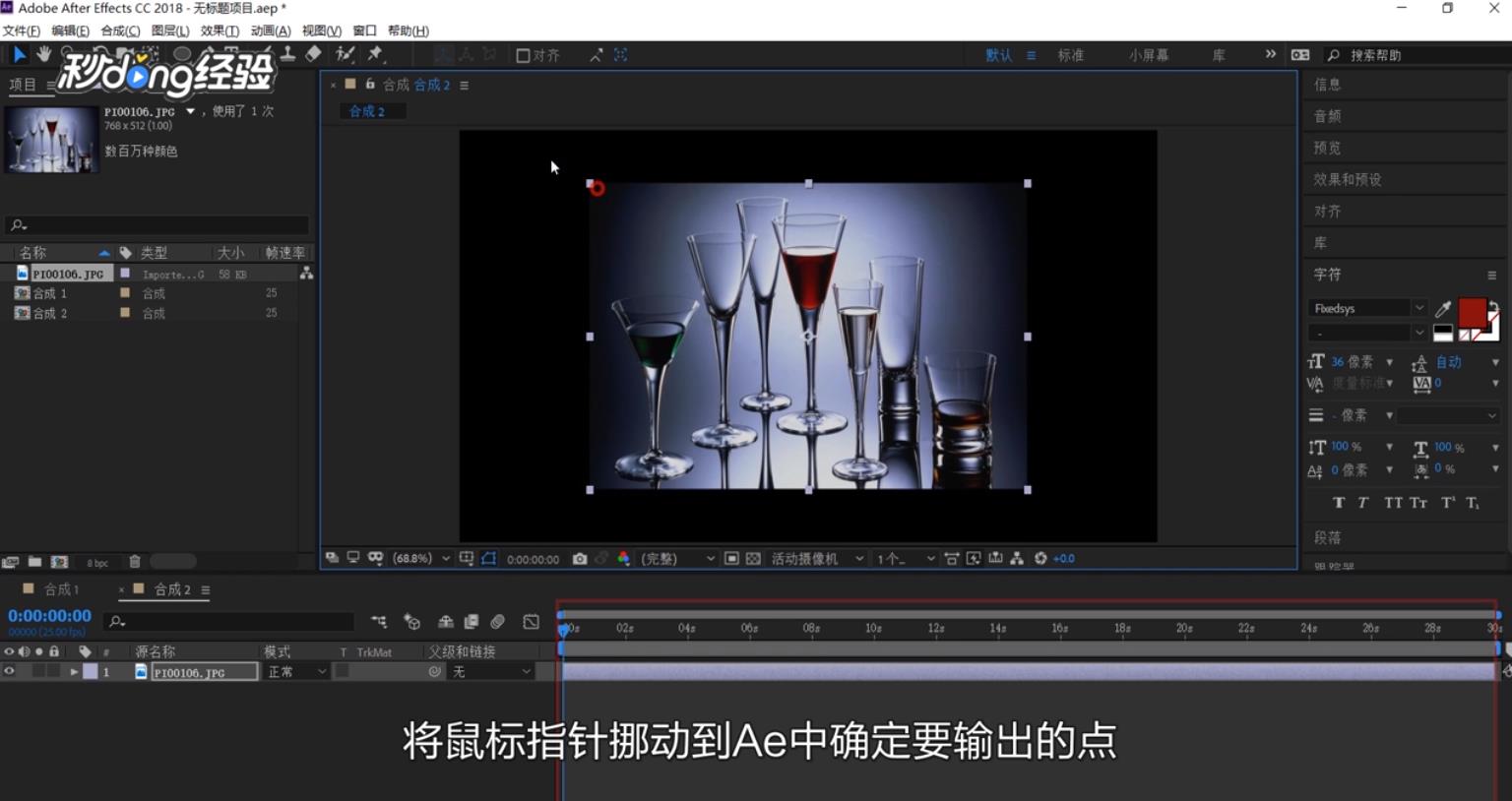
Task: Swap fill and stroke colors
Action: tap(1493, 306)
